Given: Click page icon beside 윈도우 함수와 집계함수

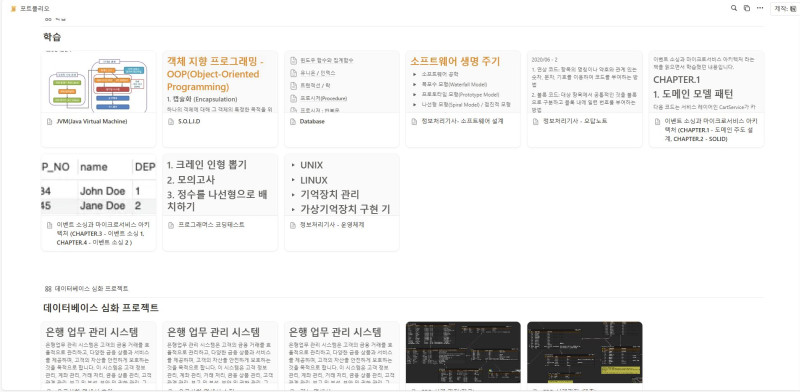Looking at the screenshot, I should coord(293,60).
